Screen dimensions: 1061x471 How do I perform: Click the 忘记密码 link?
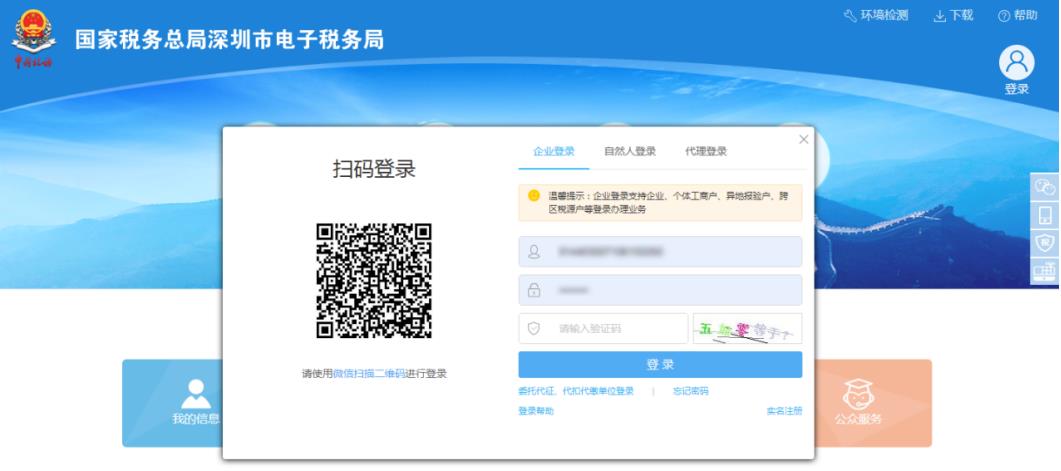point(690,391)
